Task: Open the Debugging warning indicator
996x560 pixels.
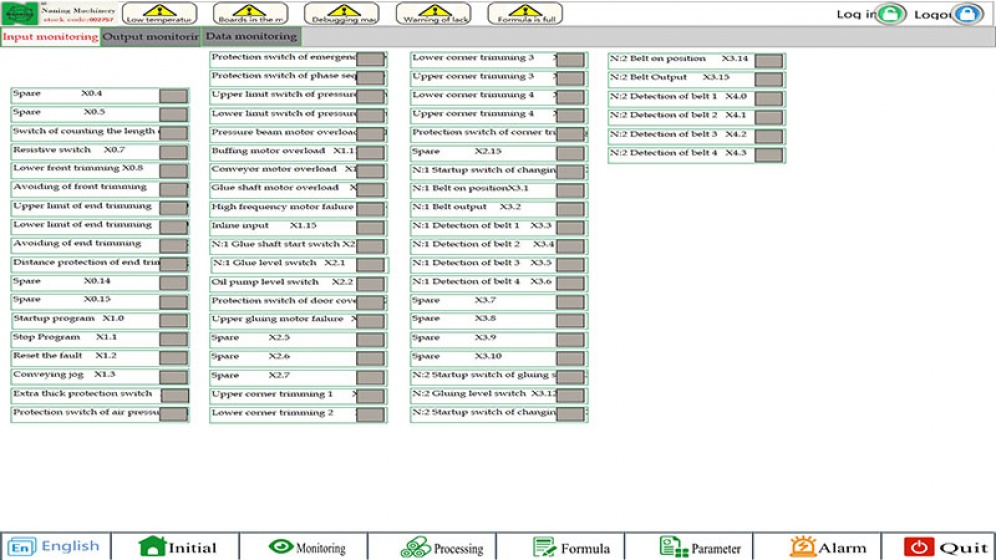Action: tap(343, 13)
